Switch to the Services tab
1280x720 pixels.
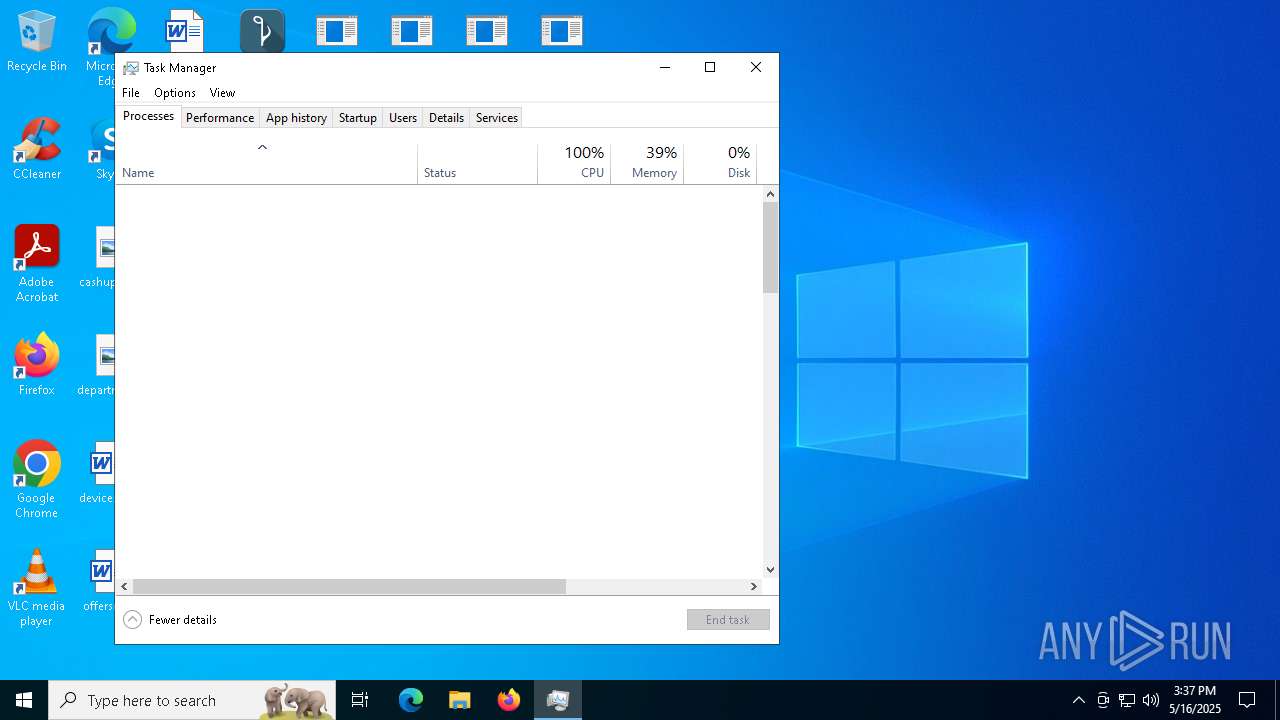pos(497,118)
